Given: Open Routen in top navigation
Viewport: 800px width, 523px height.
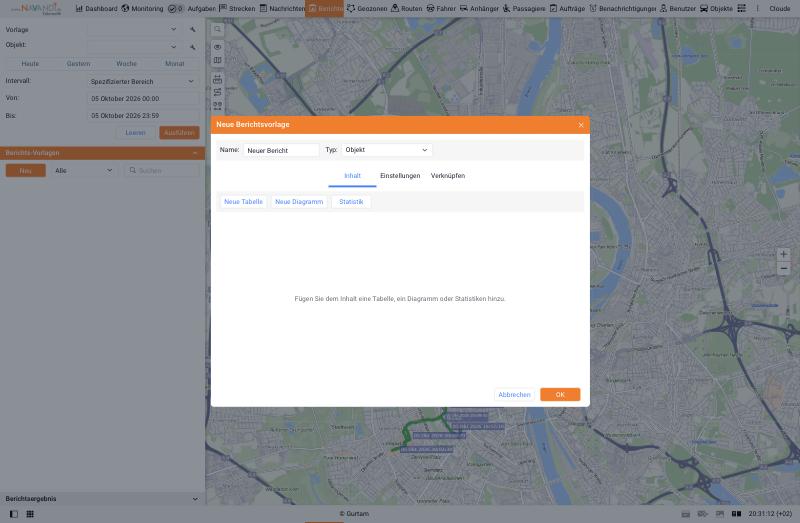Looking at the screenshot, I should tap(406, 9).
